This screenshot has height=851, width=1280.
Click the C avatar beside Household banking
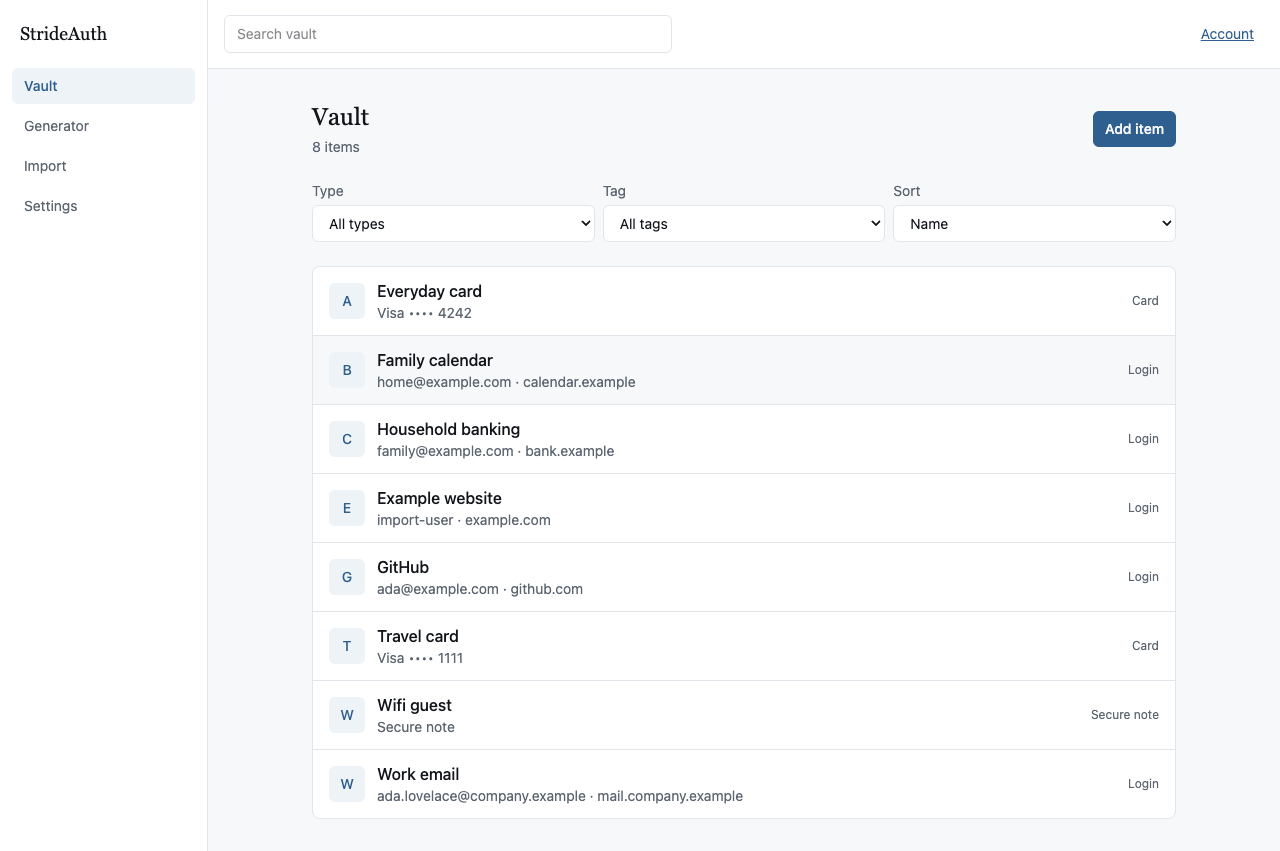[347, 439]
